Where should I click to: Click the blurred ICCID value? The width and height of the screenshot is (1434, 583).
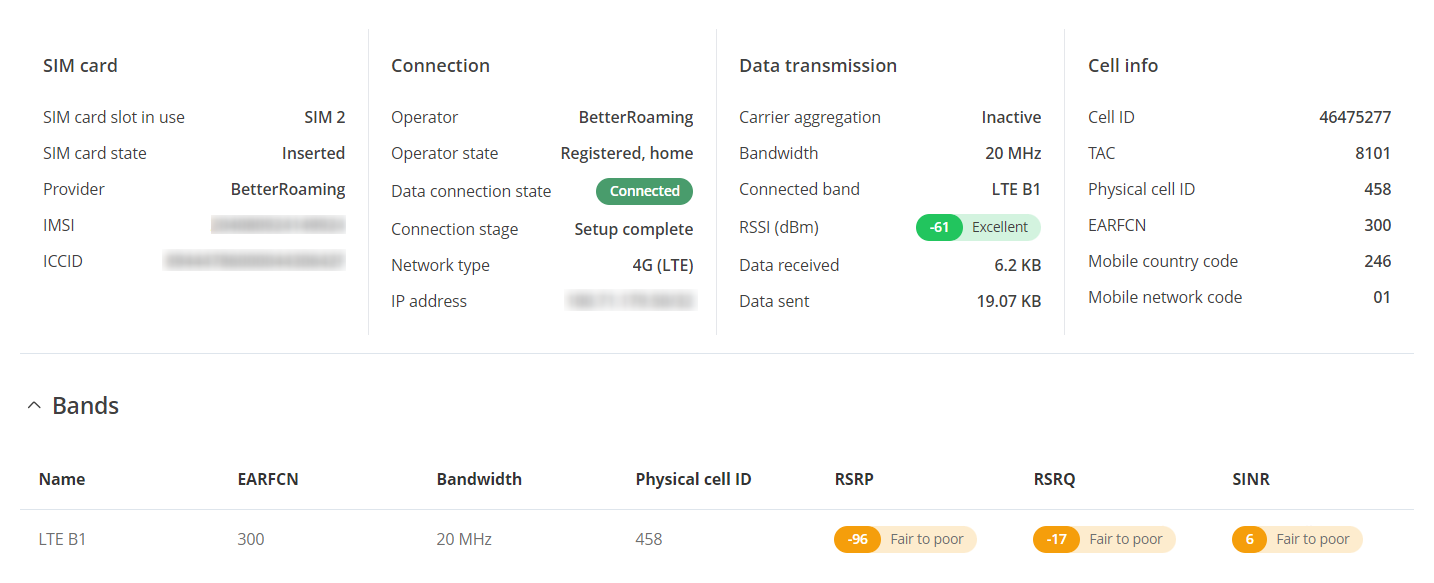pyautogui.click(x=254, y=261)
